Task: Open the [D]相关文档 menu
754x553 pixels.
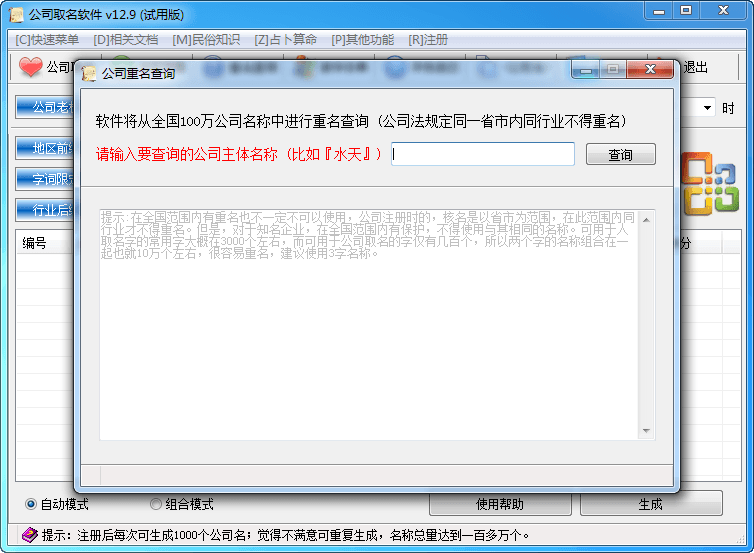Action: 125,40
